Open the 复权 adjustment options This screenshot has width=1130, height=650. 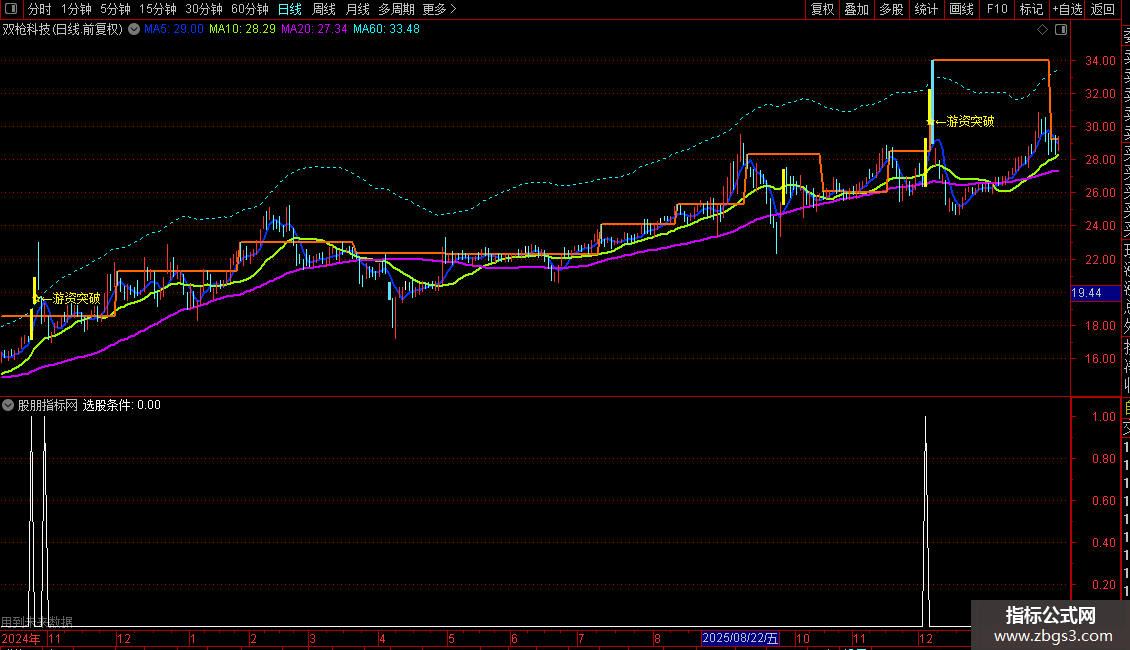pos(822,9)
